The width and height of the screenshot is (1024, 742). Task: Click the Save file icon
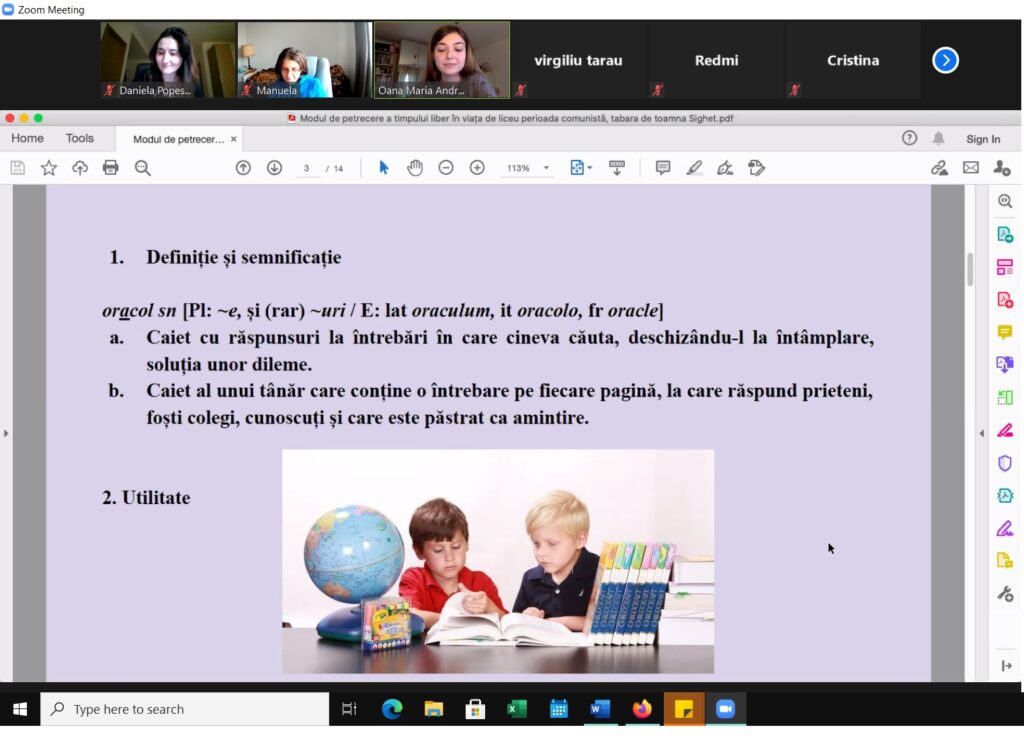[18, 168]
